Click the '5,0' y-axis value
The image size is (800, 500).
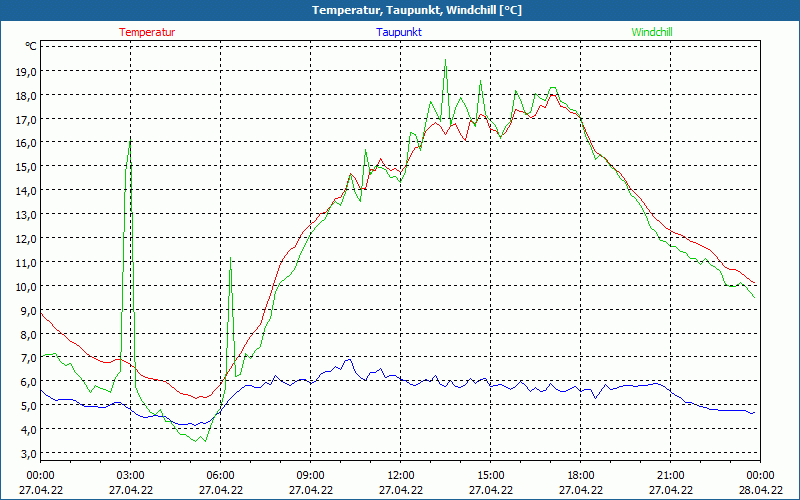(29, 406)
